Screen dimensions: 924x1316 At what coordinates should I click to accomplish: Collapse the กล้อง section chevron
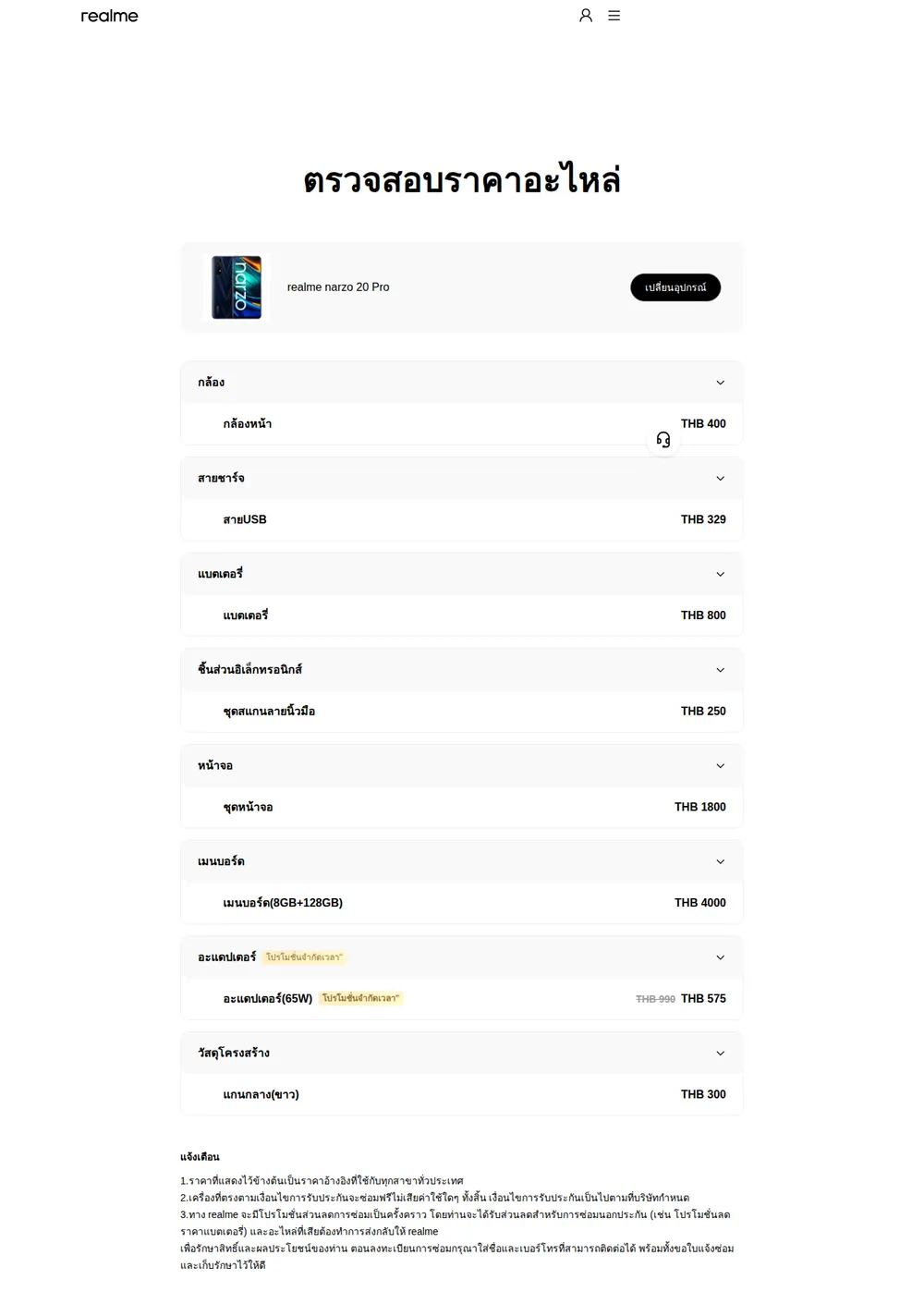pyautogui.click(x=721, y=383)
